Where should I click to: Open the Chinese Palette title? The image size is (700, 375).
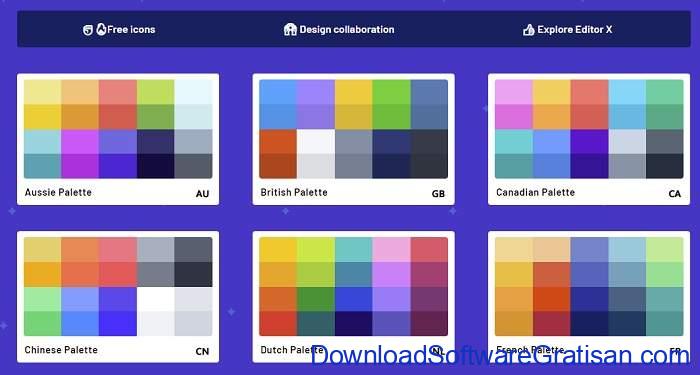61,350
